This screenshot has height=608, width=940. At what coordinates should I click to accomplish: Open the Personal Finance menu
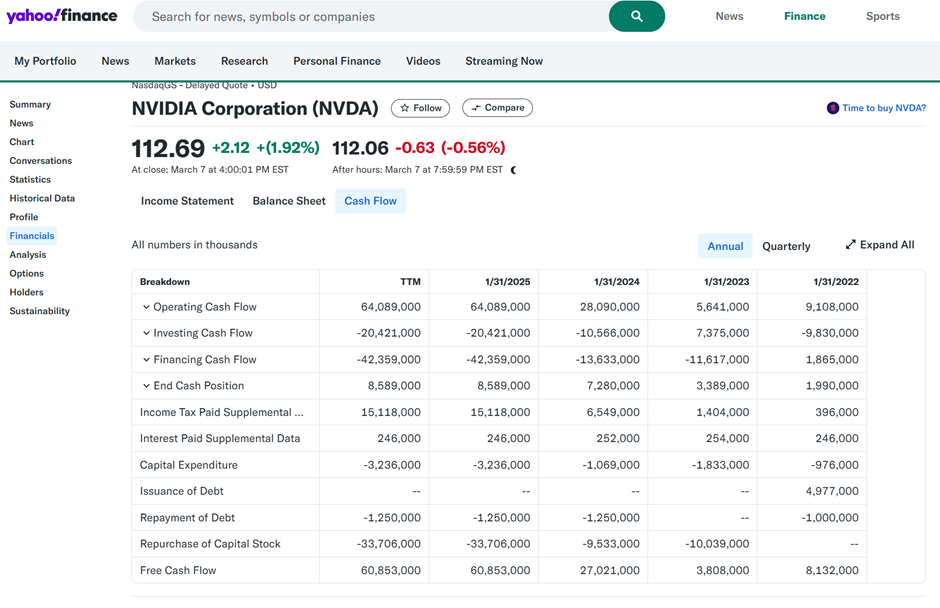click(337, 61)
